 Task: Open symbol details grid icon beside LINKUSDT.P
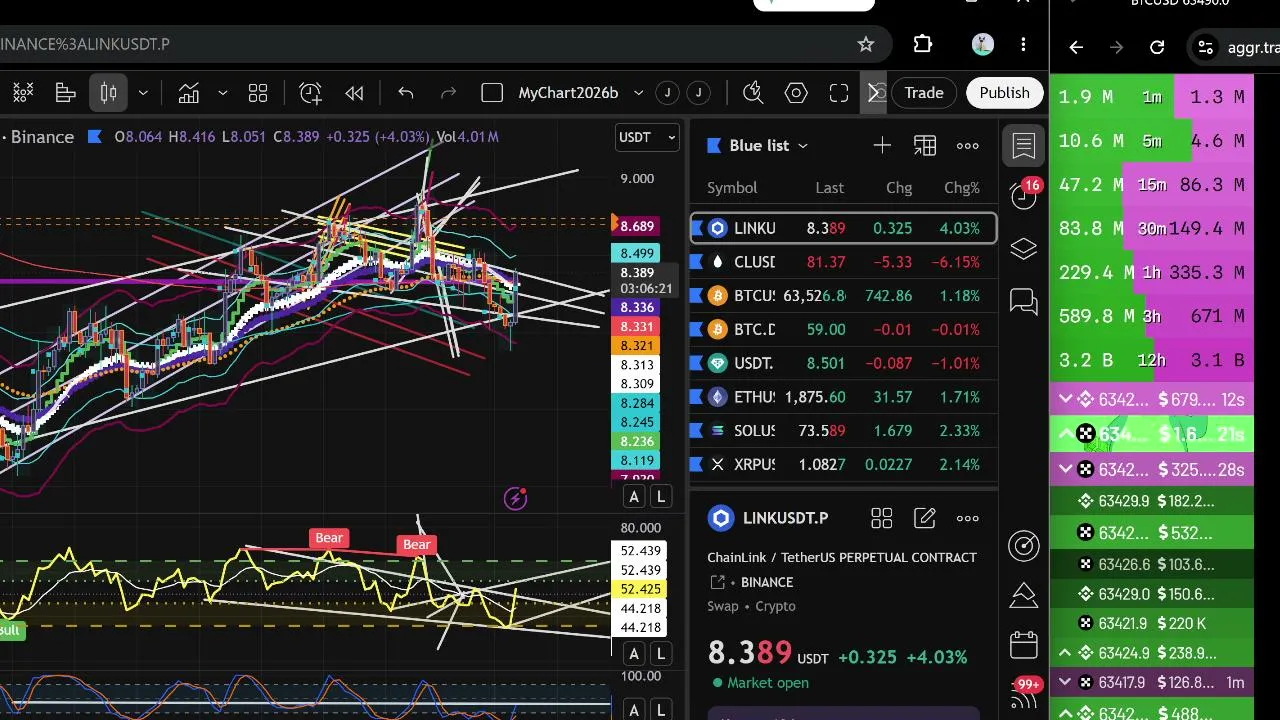coord(882,518)
